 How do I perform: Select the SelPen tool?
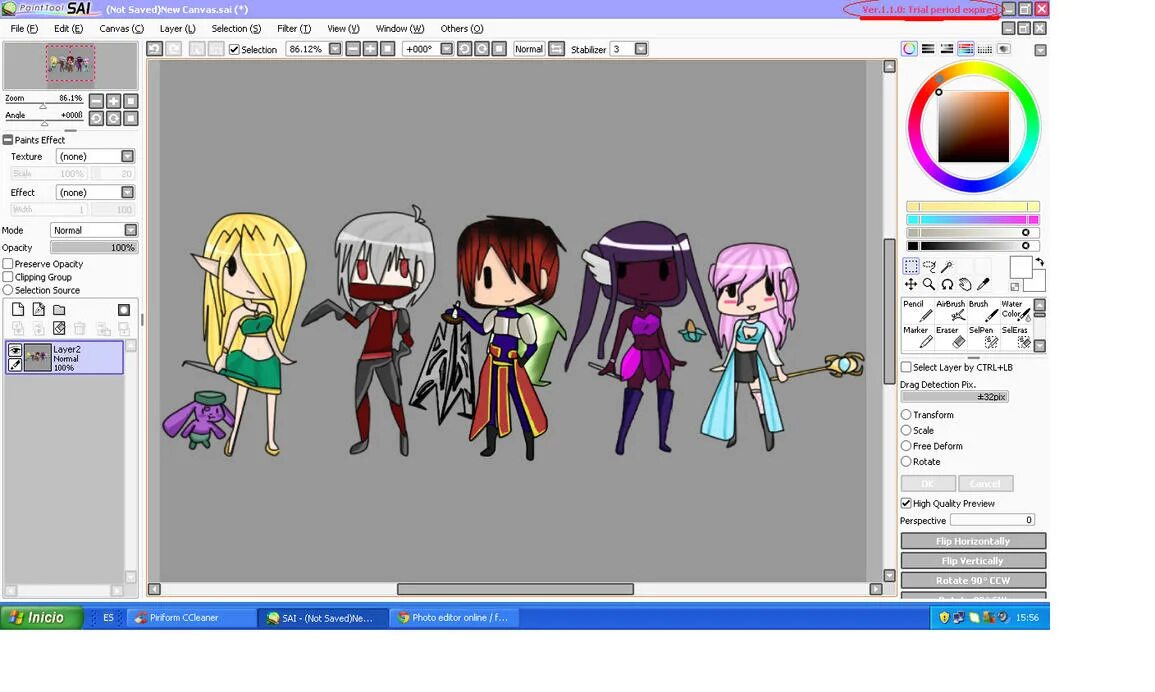coord(982,338)
